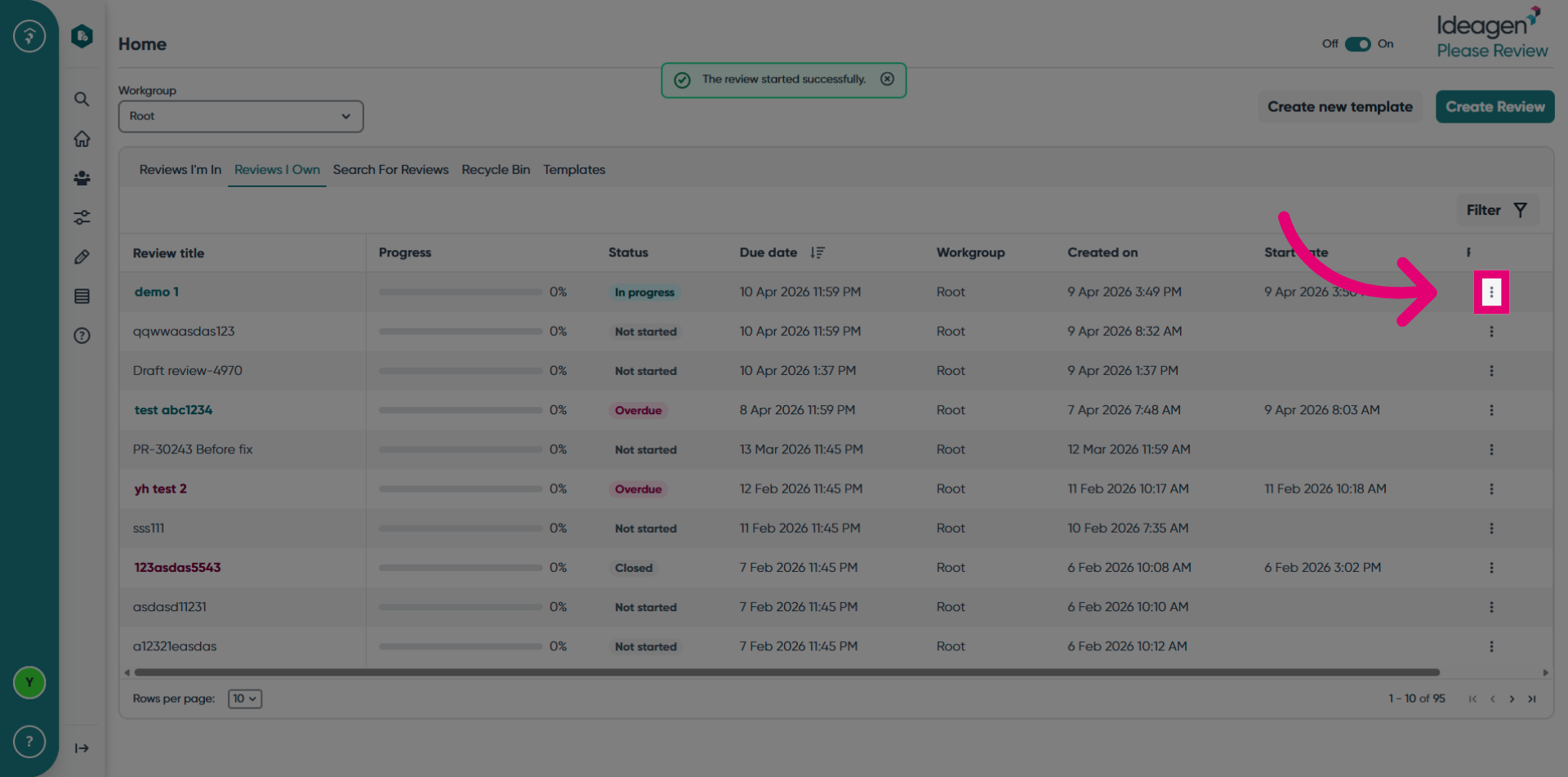The height and width of the screenshot is (777, 1568).
Task: Click the In progress status badge
Action: (645, 292)
